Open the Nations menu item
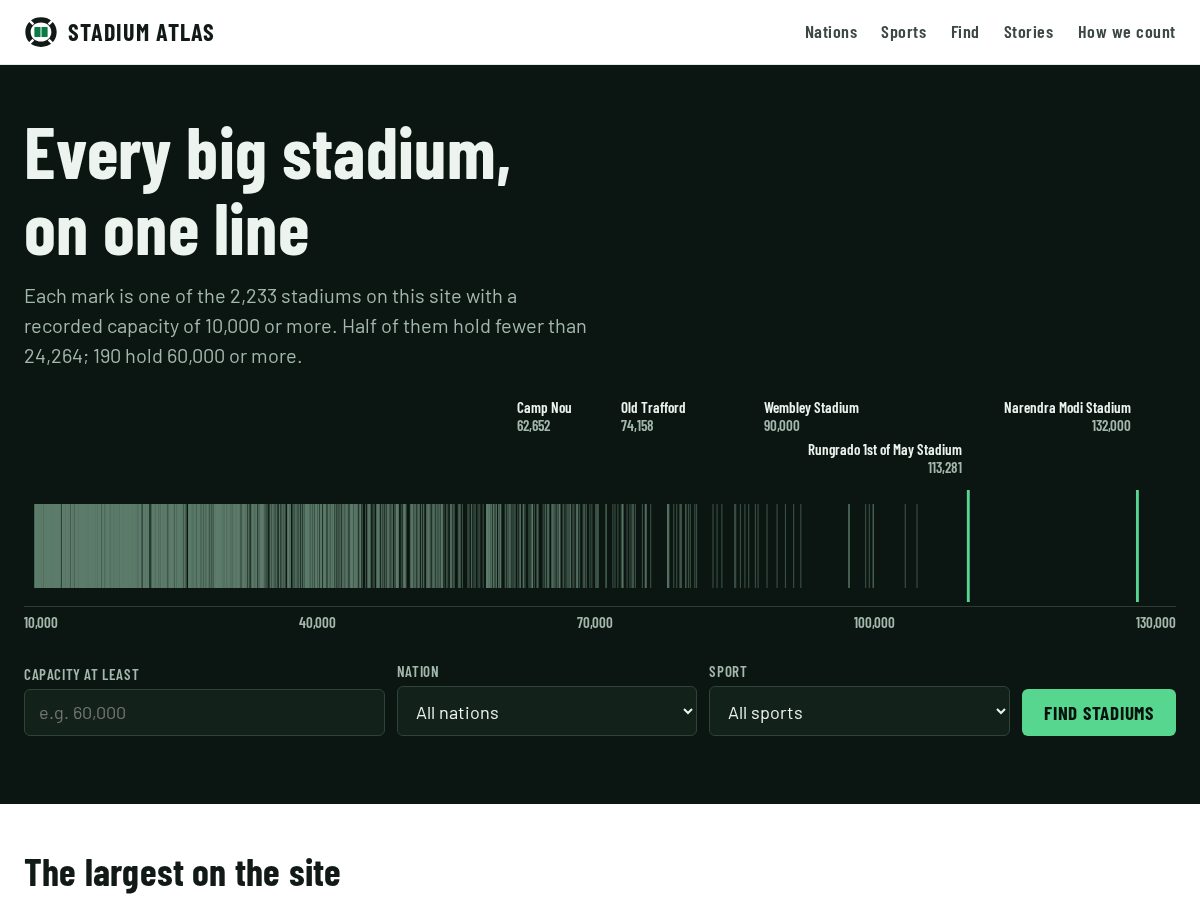This screenshot has height=900, width=1200. [831, 32]
